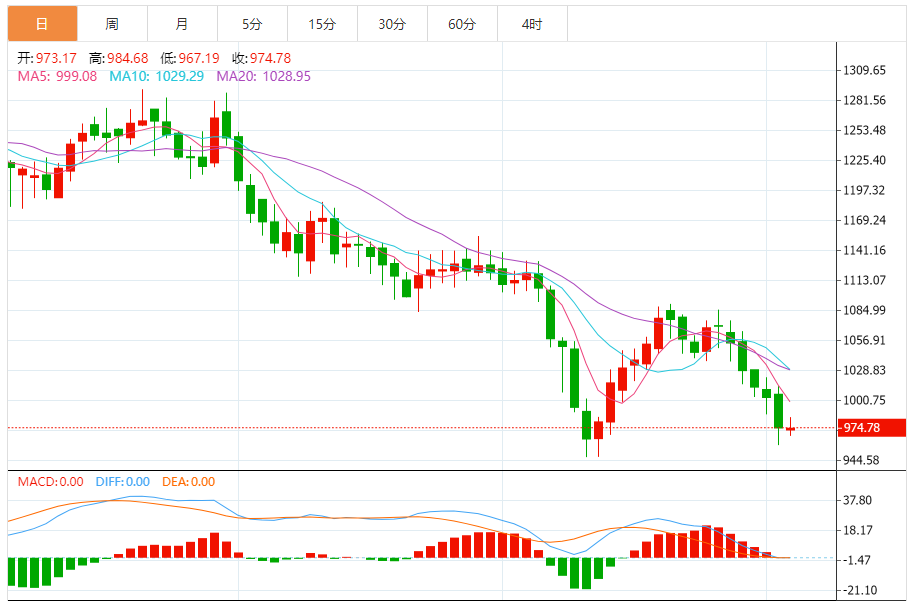Select the 日 daily chart tab
Viewport: 914px width, 601px height.
pyautogui.click(x=42, y=24)
